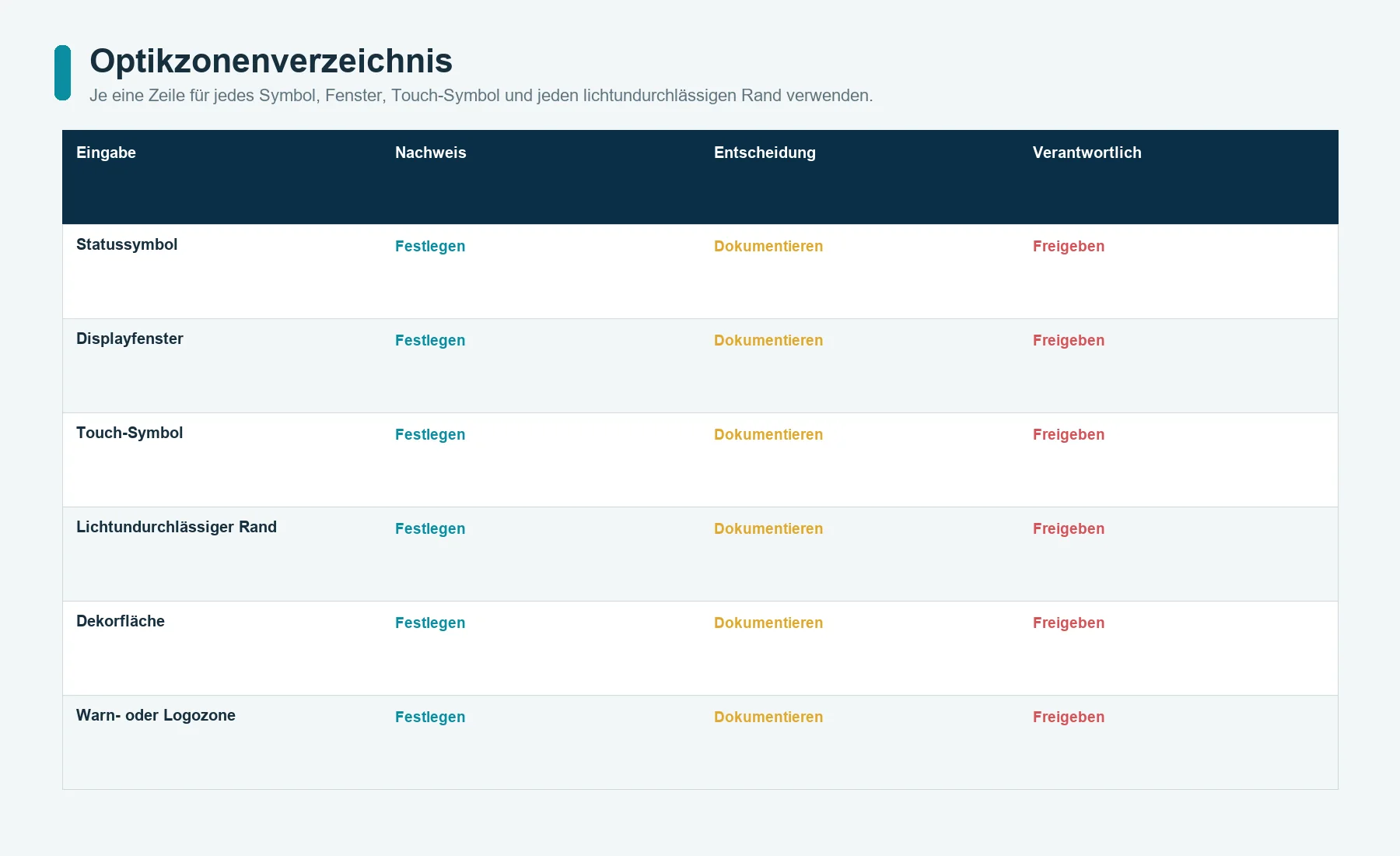1400x856 pixels.
Task: Click Freigeben in the Dekorfläche row
Action: click(x=1069, y=623)
